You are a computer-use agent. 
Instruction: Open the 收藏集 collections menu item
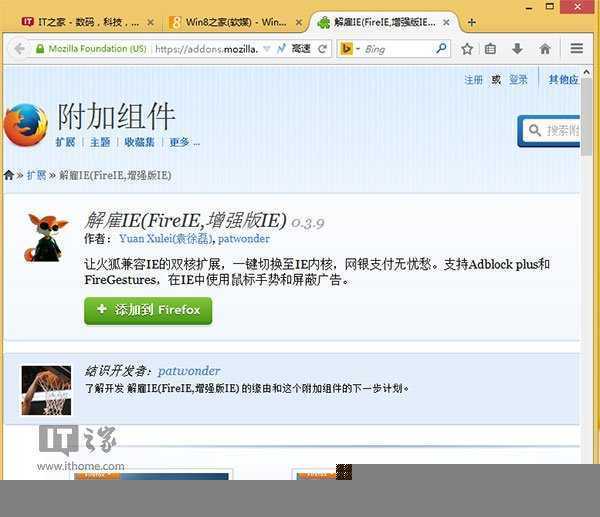click(x=139, y=142)
